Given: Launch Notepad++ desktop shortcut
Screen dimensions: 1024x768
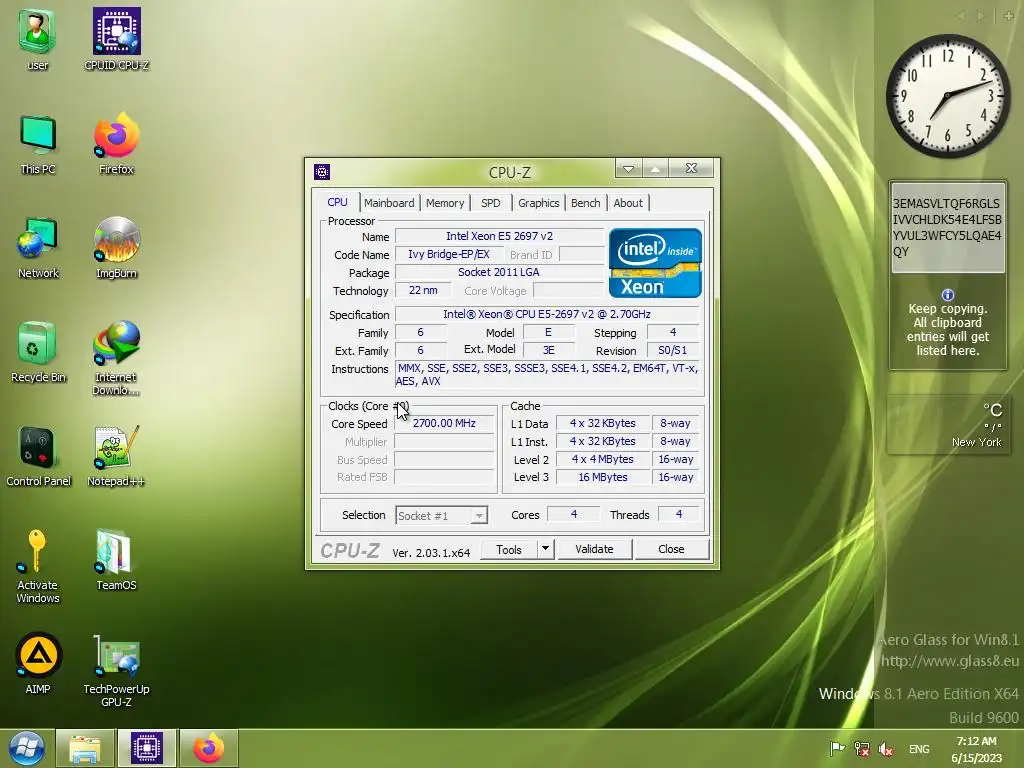Looking at the screenshot, I should point(116,456).
